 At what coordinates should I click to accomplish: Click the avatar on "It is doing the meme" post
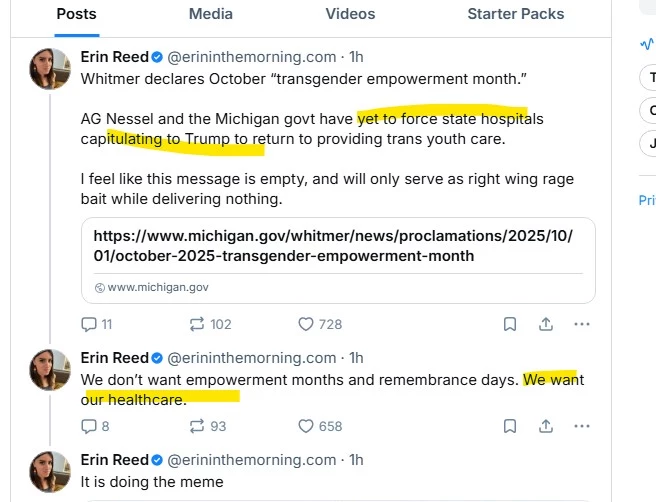(50, 471)
